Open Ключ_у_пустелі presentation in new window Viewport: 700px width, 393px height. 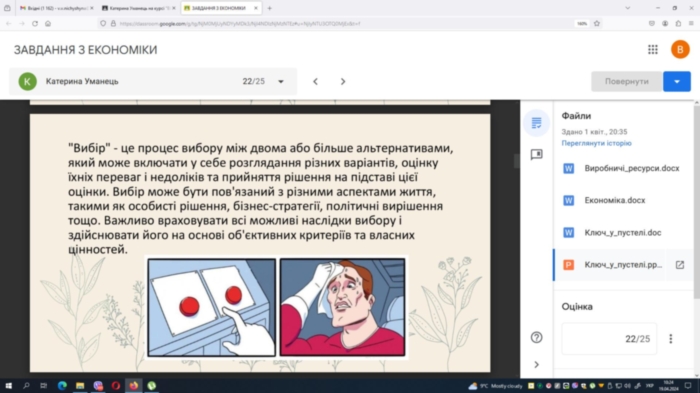pos(679,265)
